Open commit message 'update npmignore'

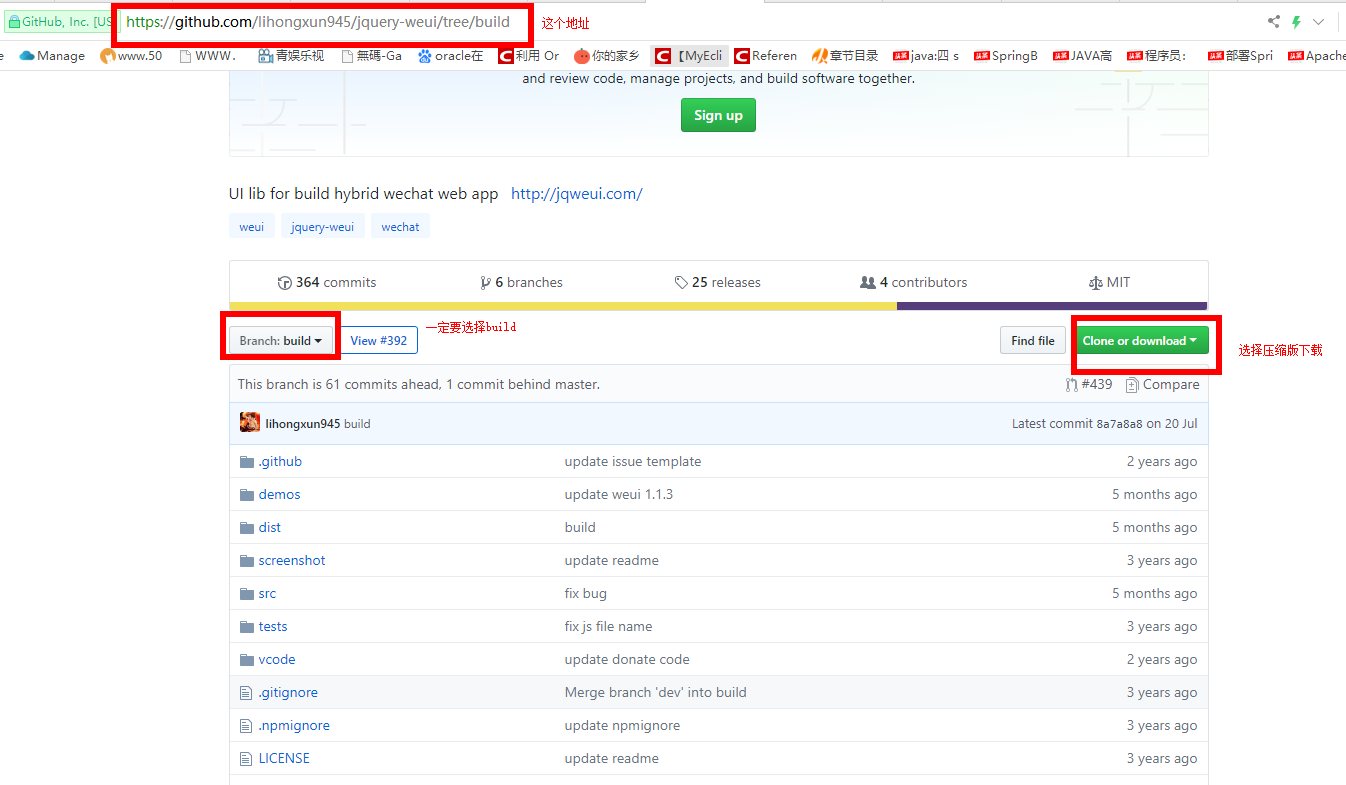point(622,726)
